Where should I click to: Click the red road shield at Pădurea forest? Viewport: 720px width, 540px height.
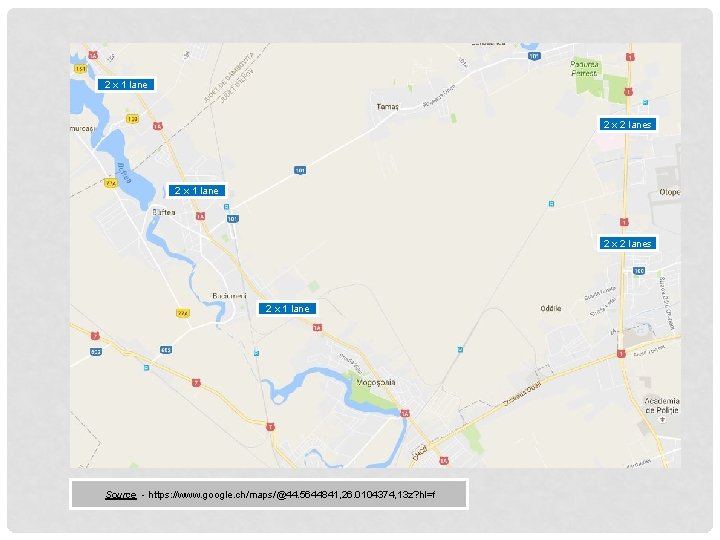pyautogui.click(x=628, y=92)
